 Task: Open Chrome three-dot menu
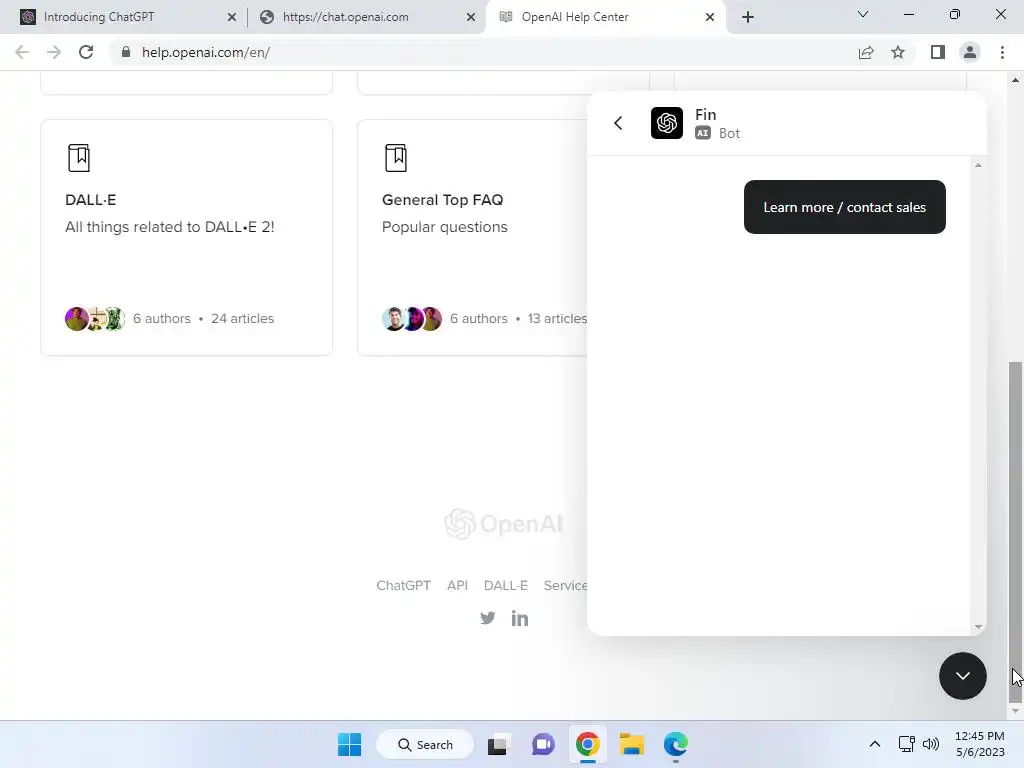tap(1002, 52)
